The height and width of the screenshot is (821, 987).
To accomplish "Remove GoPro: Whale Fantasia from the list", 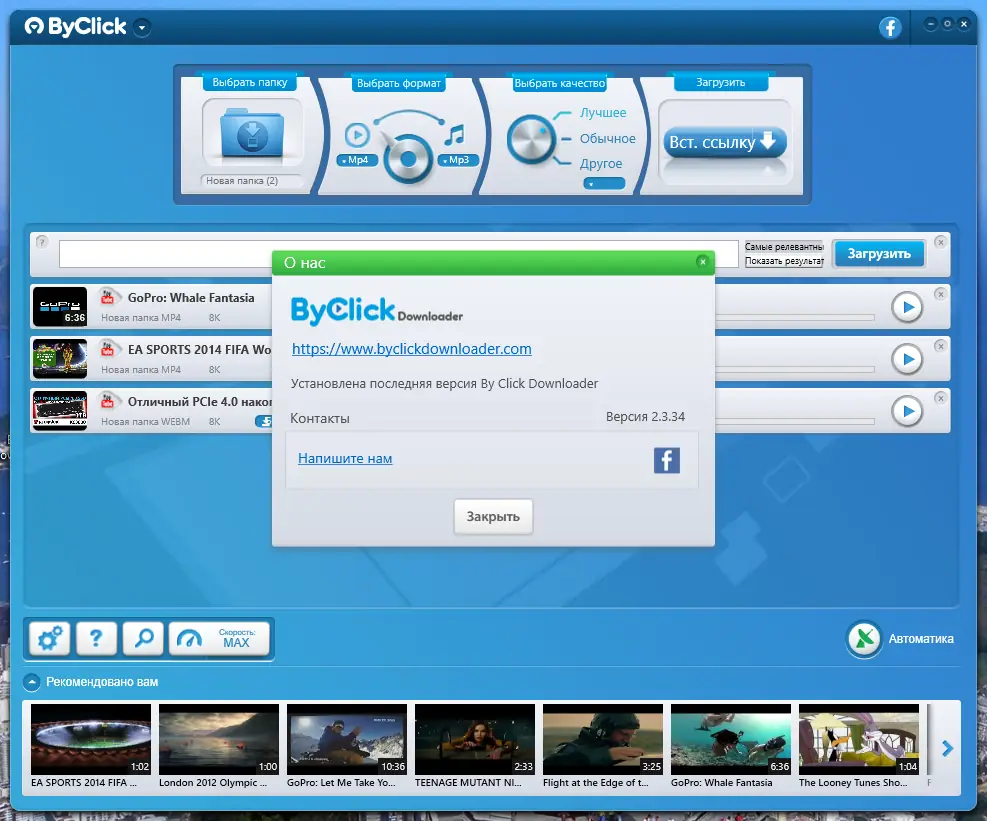I will click(940, 294).
